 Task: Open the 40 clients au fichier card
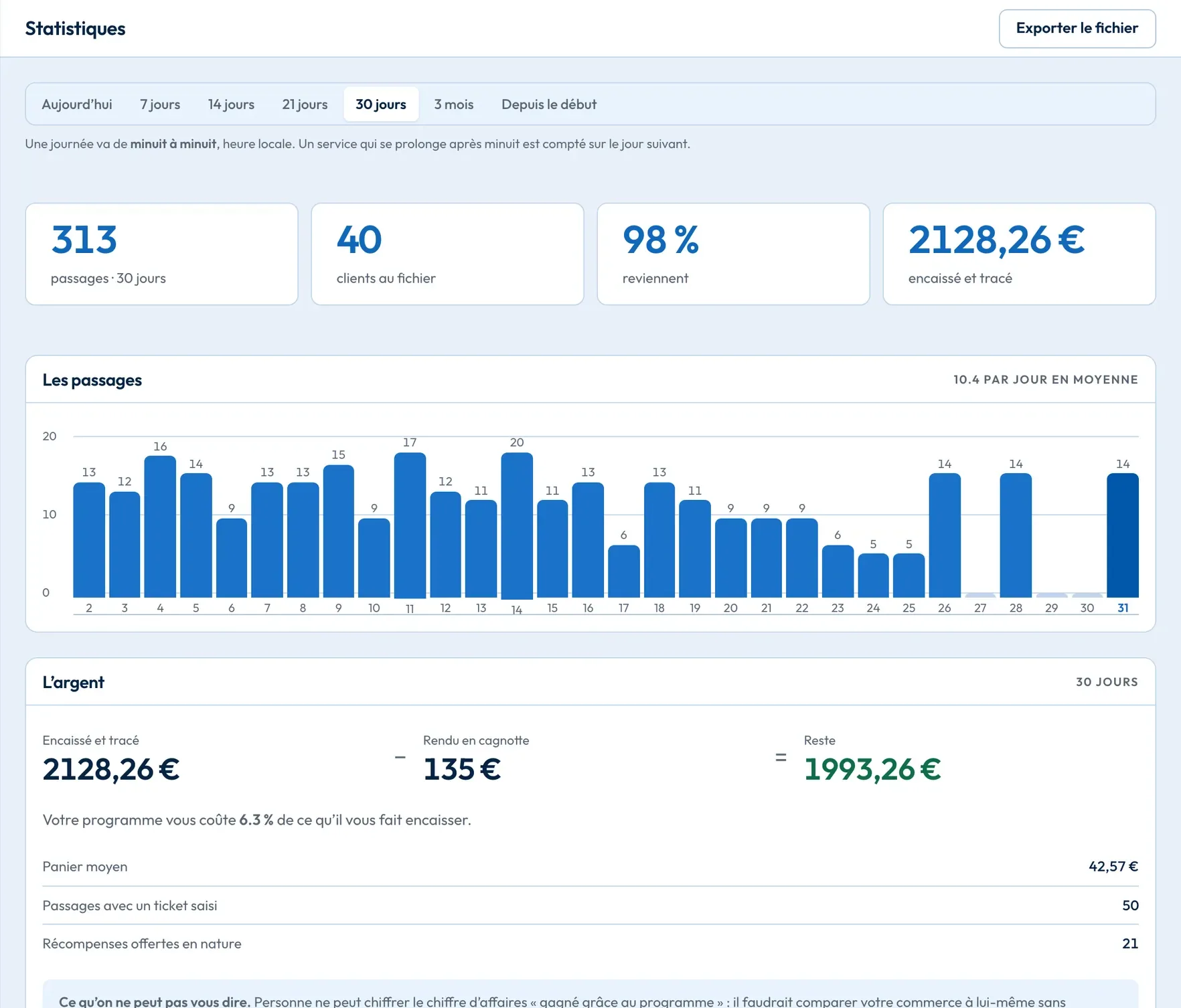click(447, 254)
